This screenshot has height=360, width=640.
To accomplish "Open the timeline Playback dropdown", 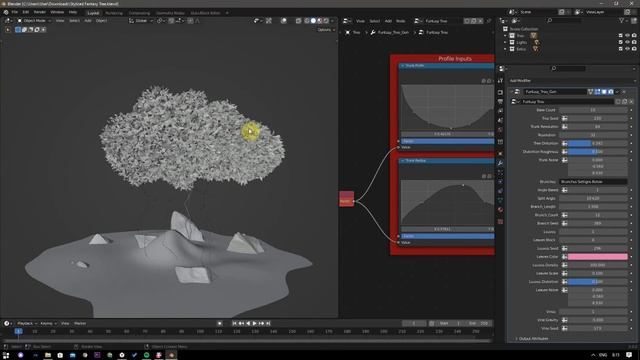I will pos(27,323).
